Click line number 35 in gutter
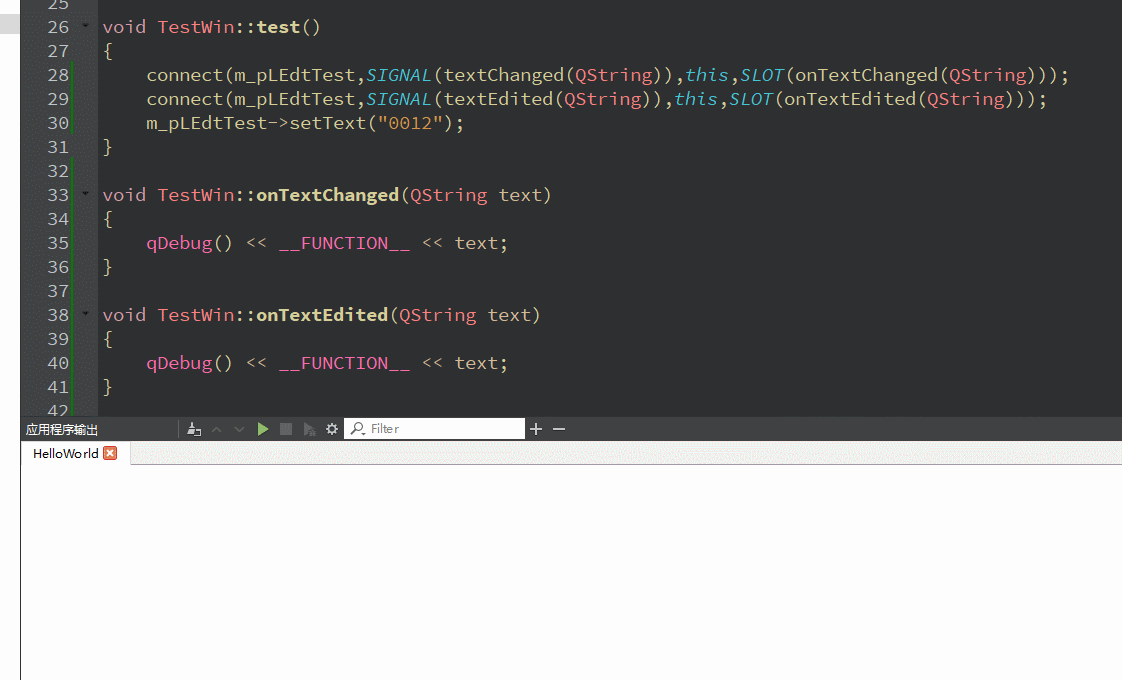This screenshot has height=680, width=1122. (x=58, y=243)
